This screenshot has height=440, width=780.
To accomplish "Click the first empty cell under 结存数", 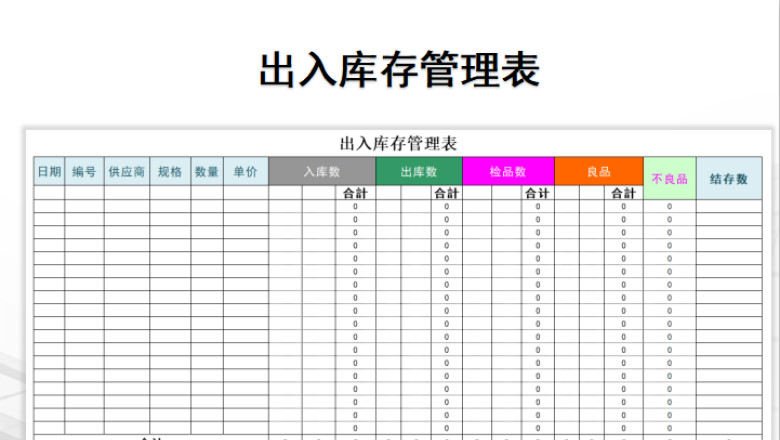I will tap(729, 206).
